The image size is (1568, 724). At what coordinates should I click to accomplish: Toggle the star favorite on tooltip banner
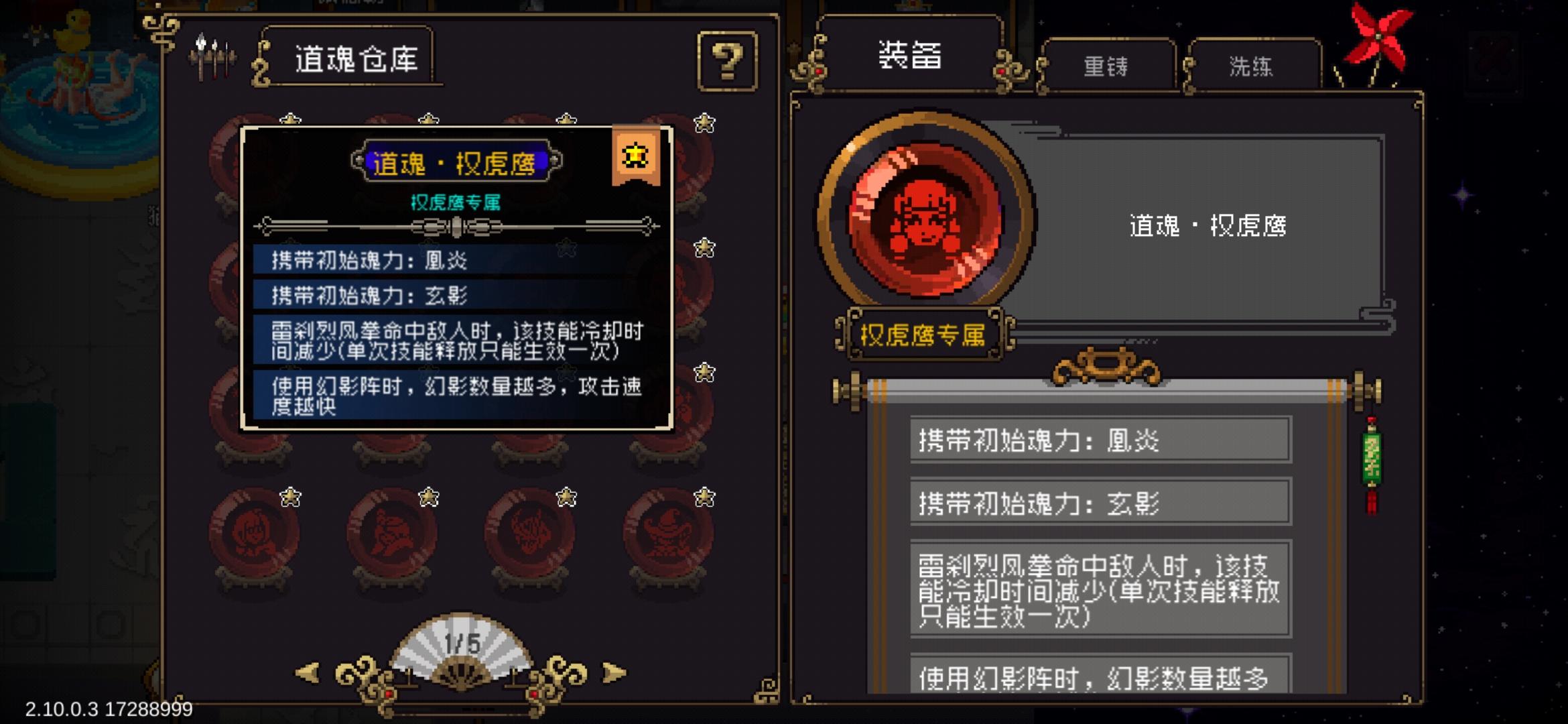coord(635,156)
